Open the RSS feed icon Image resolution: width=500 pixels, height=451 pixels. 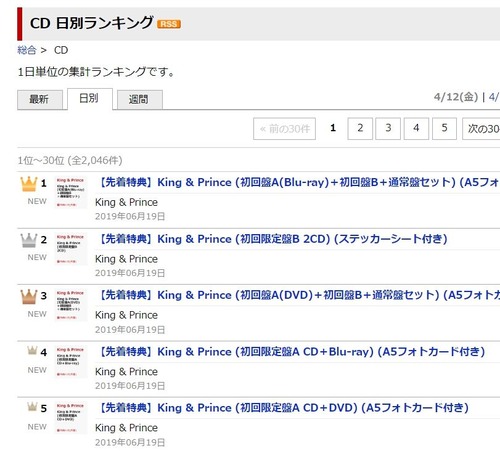tap(169, 24)
